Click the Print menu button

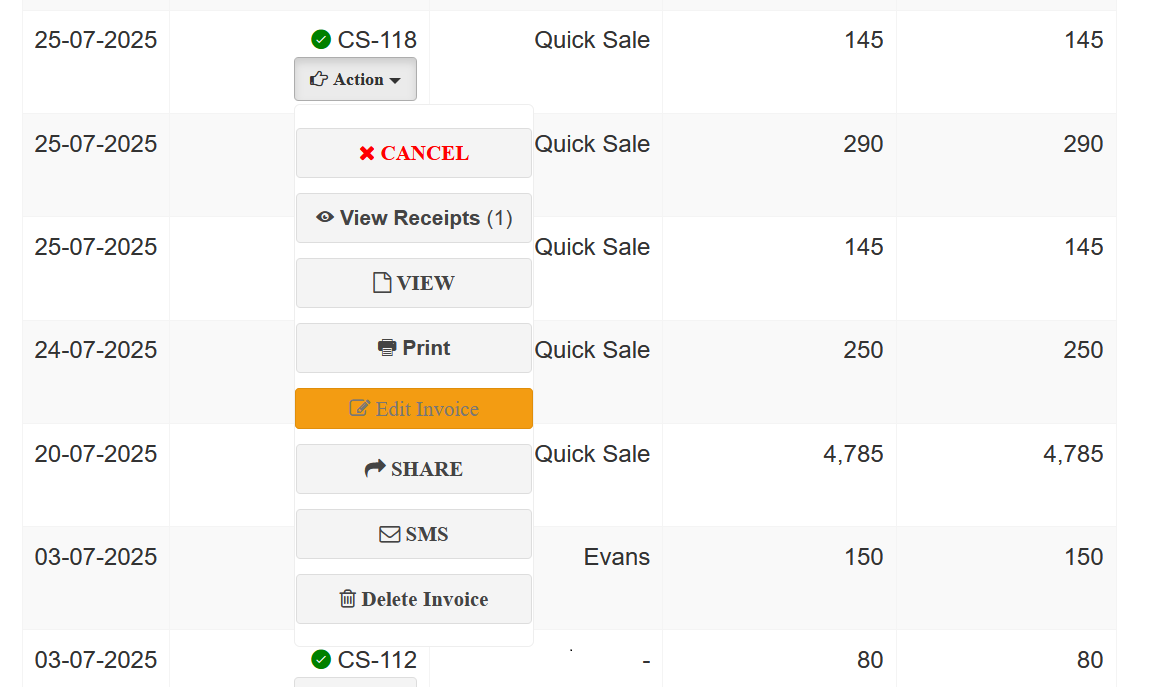tap(414, 348)
